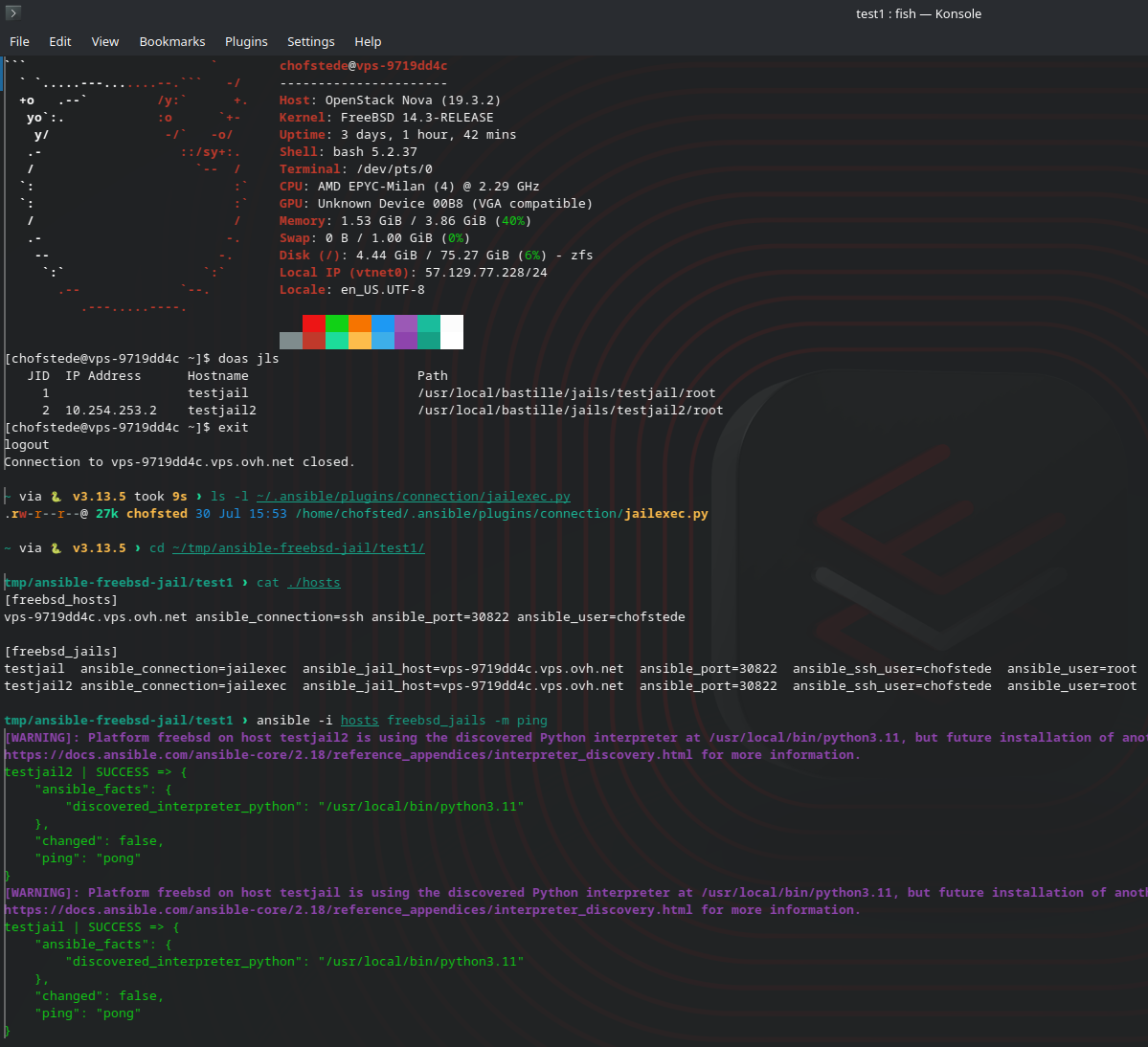Click the underlined ~/.ansible/plugins/connection/jailexec.py path

tap(413, 497)
